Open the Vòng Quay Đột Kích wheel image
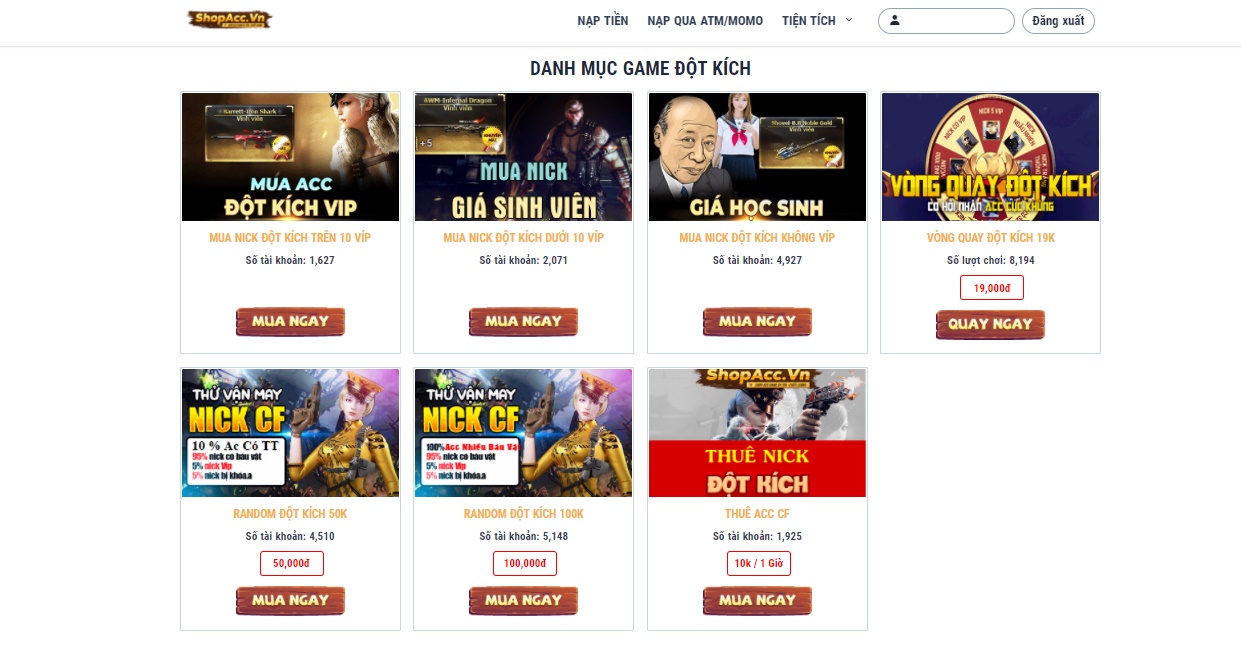Viewport: 1241px width, 652px height. pos(990,157)
